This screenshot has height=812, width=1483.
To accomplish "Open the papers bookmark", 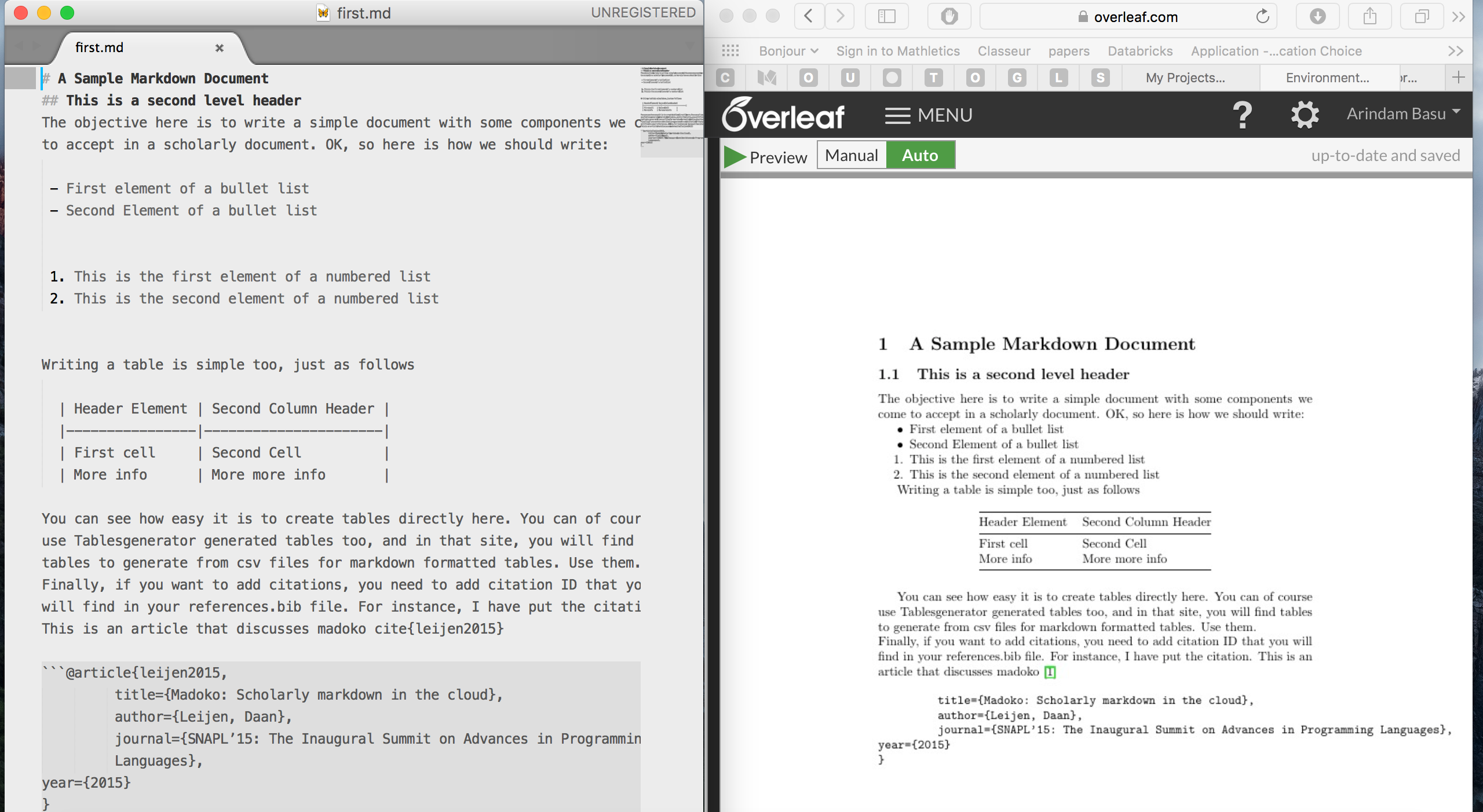I will pyautogui.click(x=1069, y=51).
